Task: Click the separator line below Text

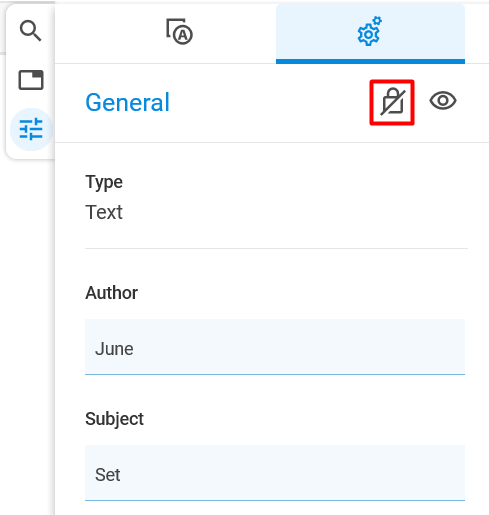Action: pyautogui.click(x=276, y=248)
